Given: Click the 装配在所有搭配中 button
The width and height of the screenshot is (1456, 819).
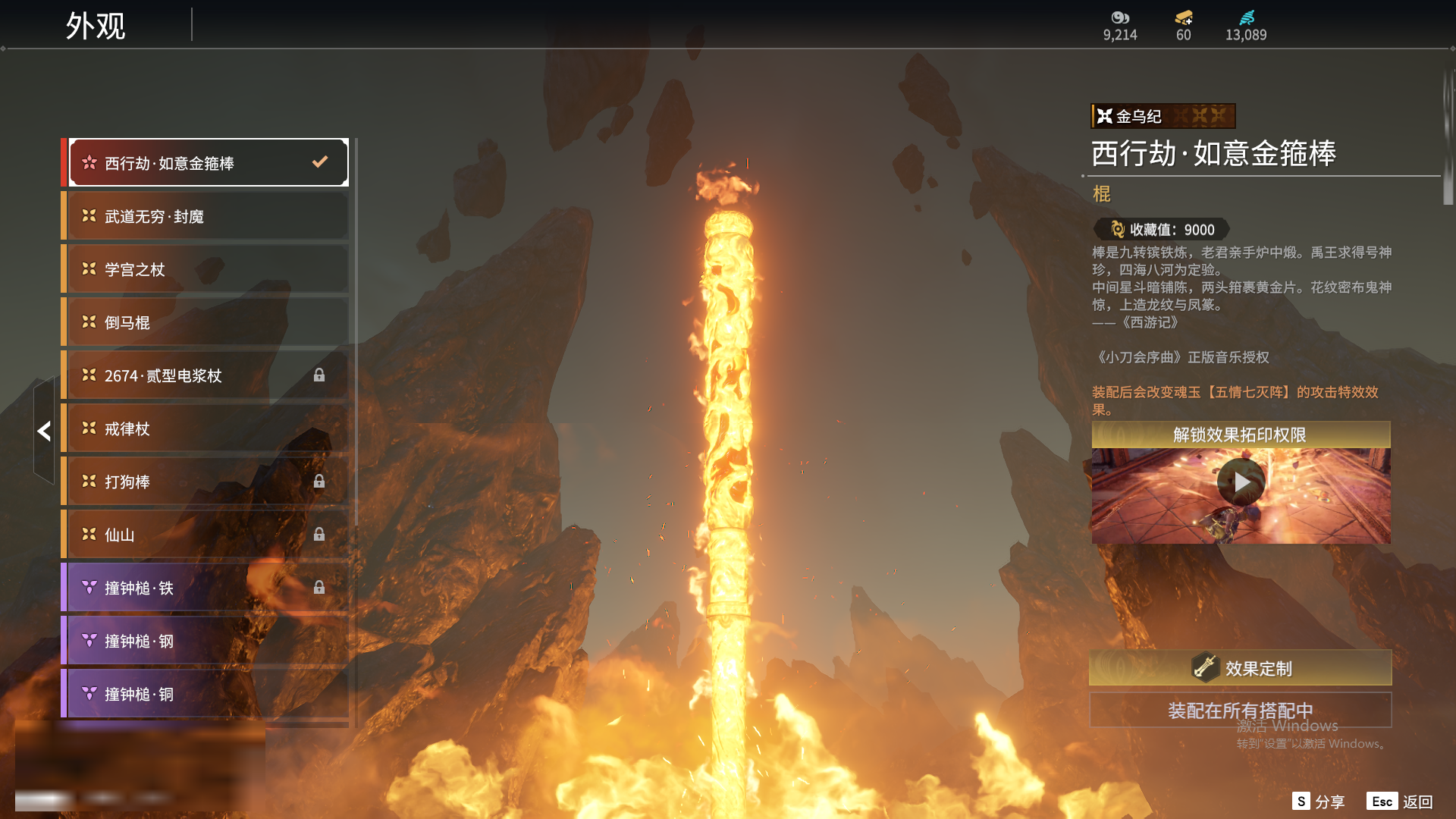Looking at the screenshot, I should 1241,711.
